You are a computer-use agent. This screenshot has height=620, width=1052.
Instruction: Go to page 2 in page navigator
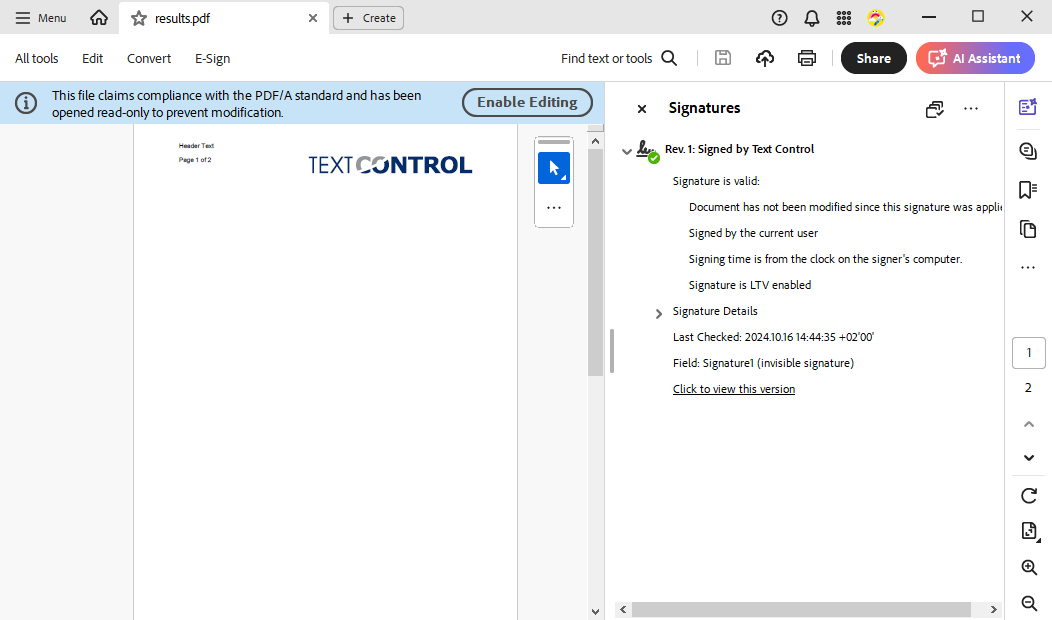pos(1029,388)
